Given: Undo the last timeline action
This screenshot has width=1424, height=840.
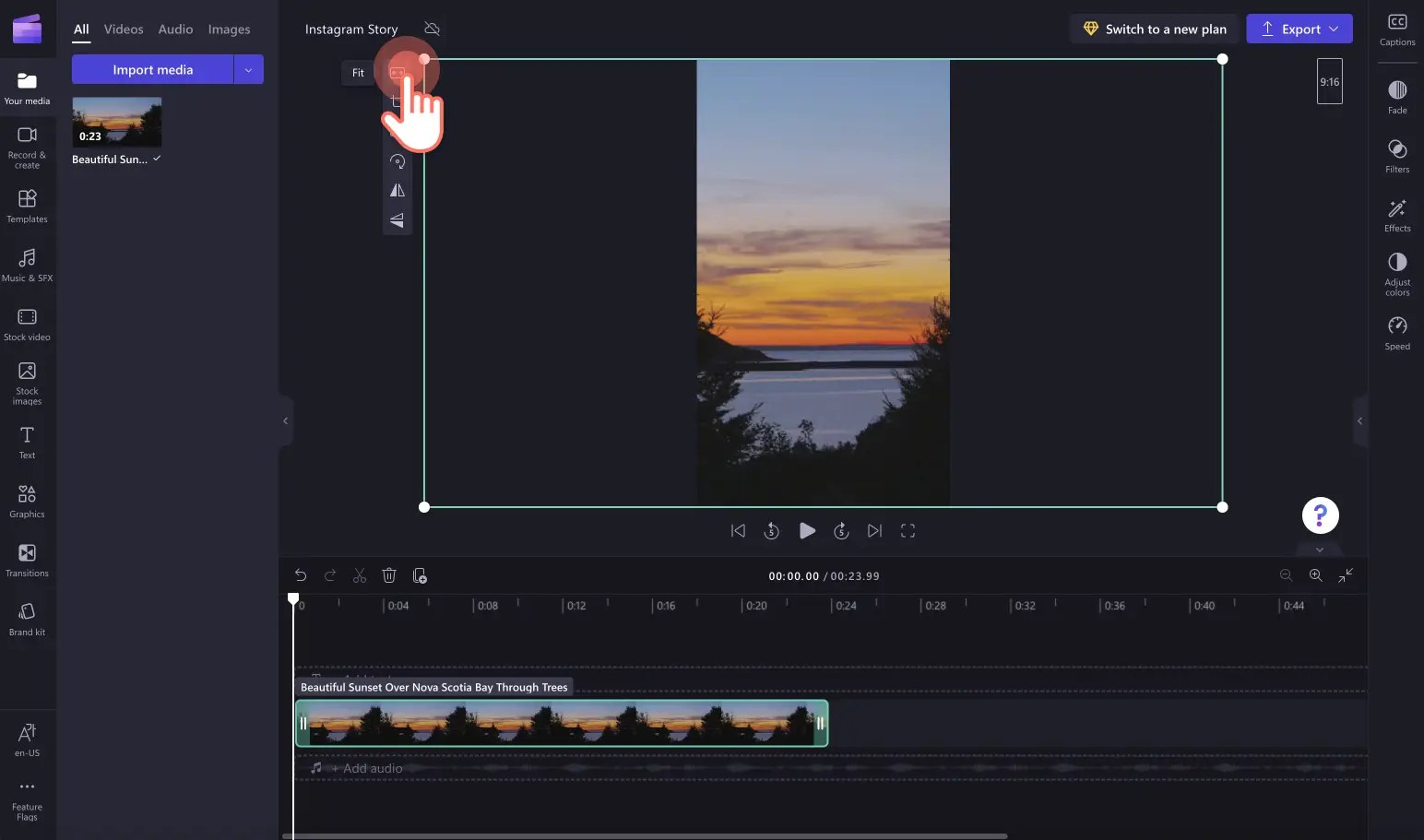Looking at the screenshot, I should coord(301,575).
